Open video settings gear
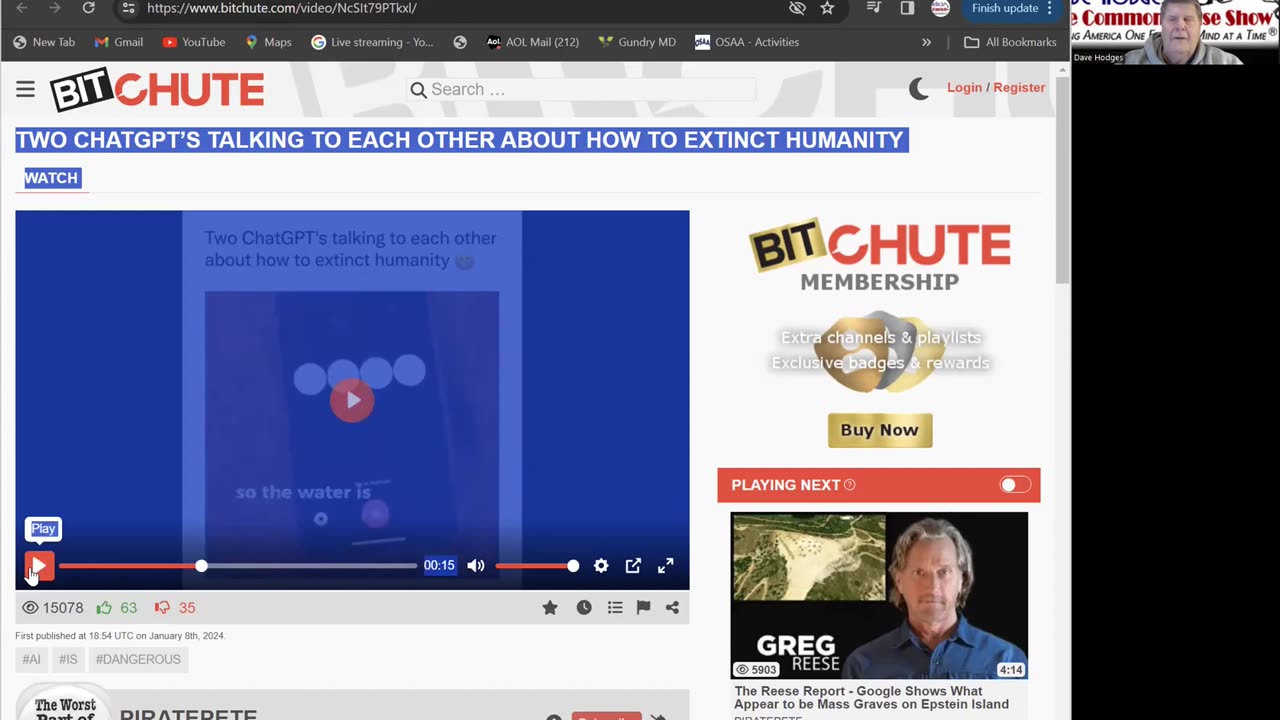 tap(601, 566)
